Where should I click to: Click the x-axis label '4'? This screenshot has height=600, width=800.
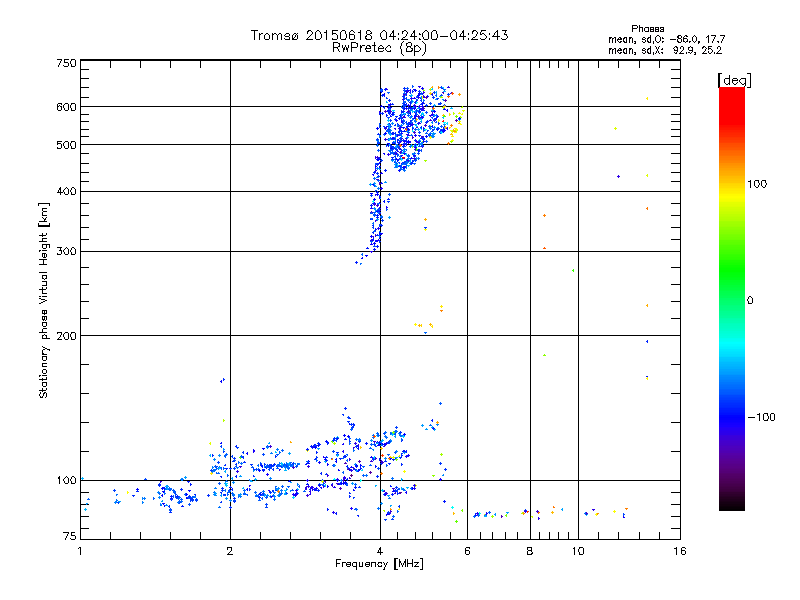[380, 551]
